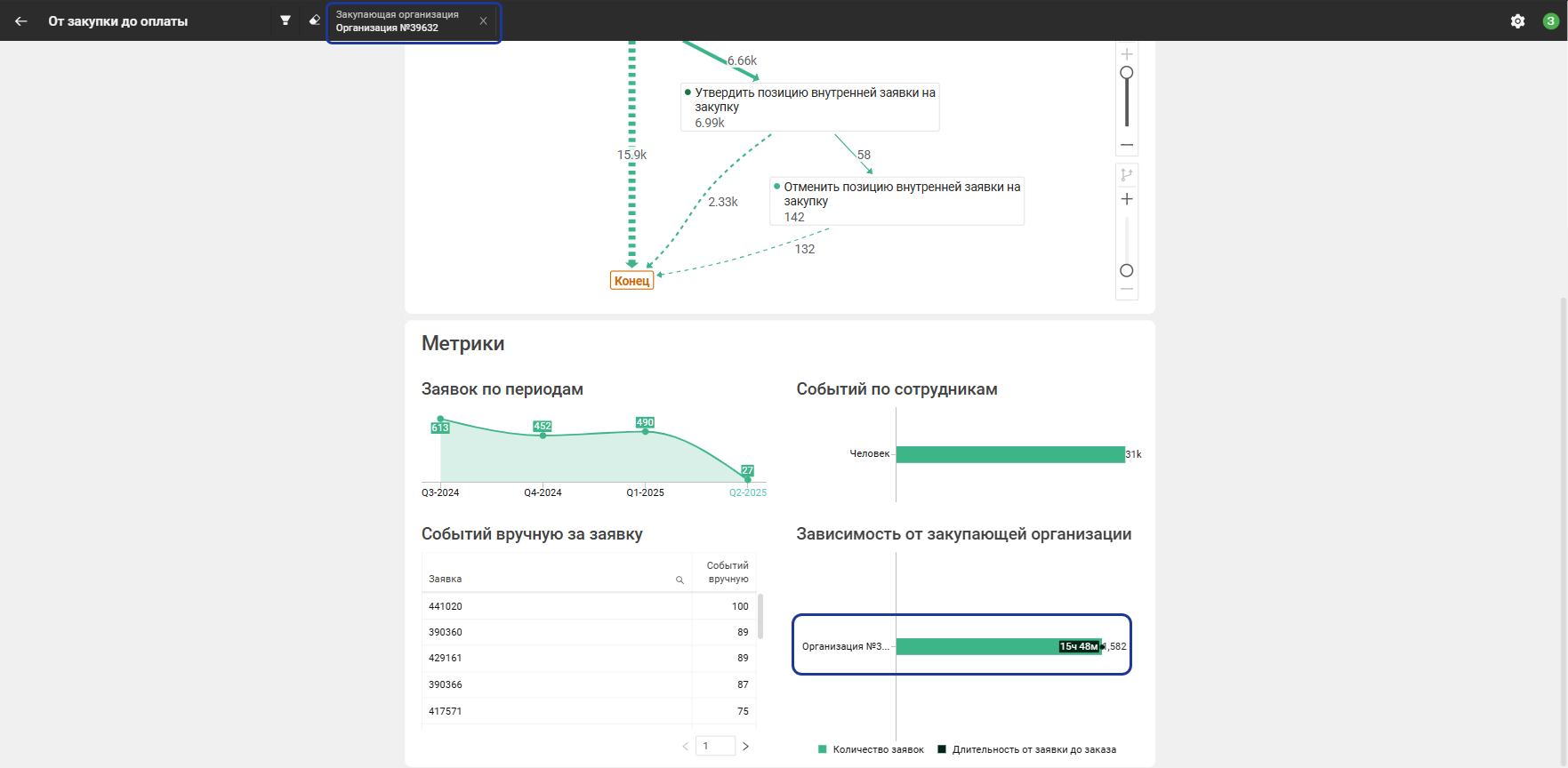The image size is (1568, 768).
Task: Go to the next table page
Action: pyautogui.click(x=745, y=746)
